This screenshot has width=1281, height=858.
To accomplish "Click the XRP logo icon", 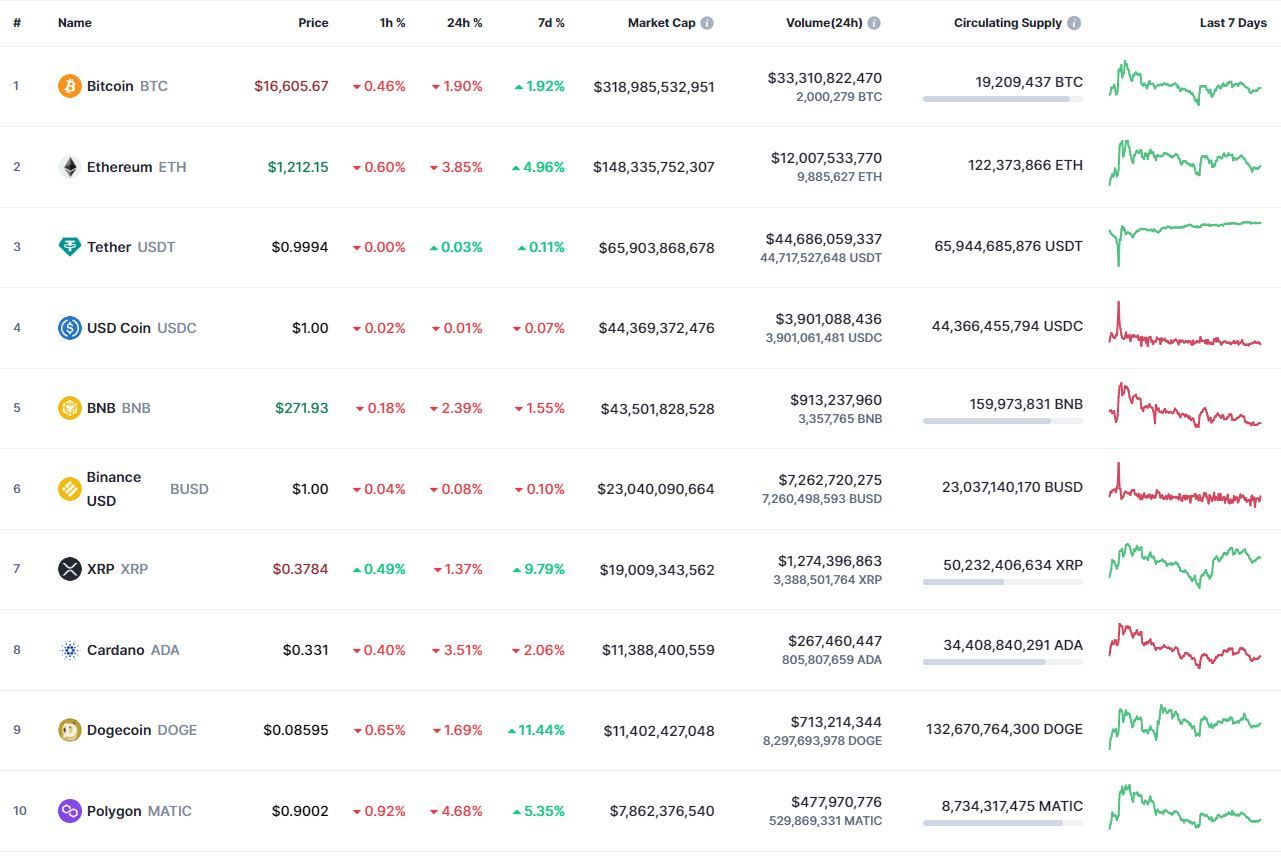I will pos(69,569).
